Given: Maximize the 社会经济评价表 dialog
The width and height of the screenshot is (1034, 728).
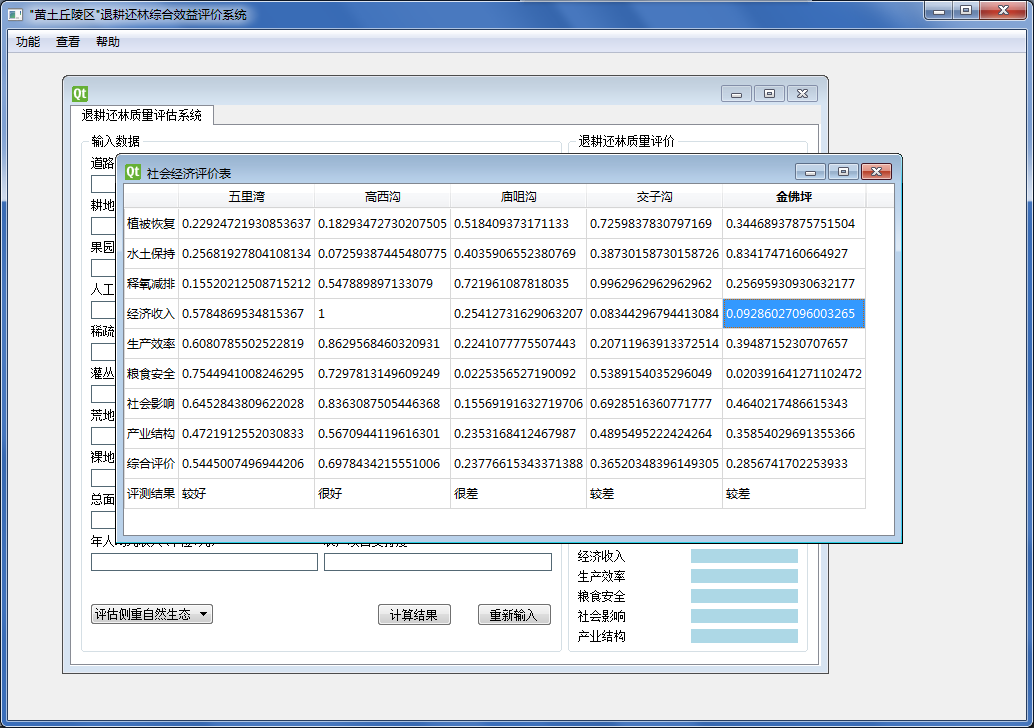Looking at the screenshot, I should [843, 172].
